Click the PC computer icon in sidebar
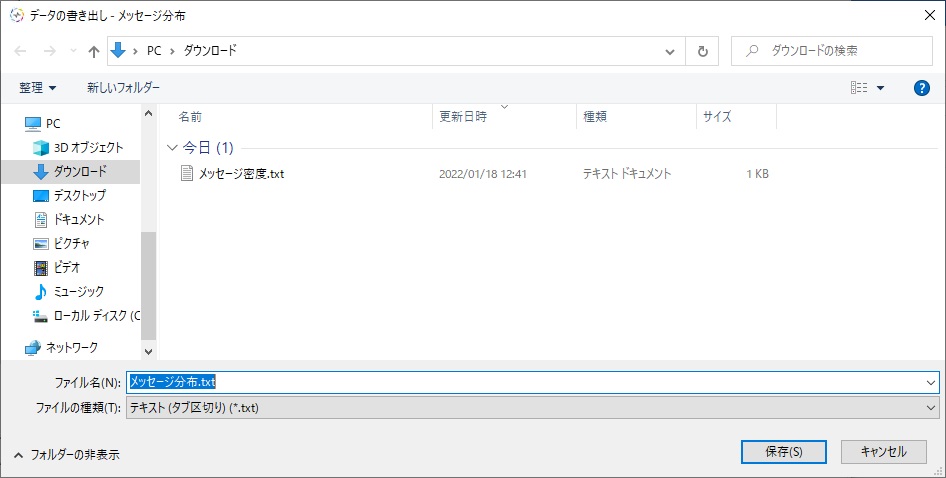Viewport: 946px width, 478px height. tap(33, 124)
